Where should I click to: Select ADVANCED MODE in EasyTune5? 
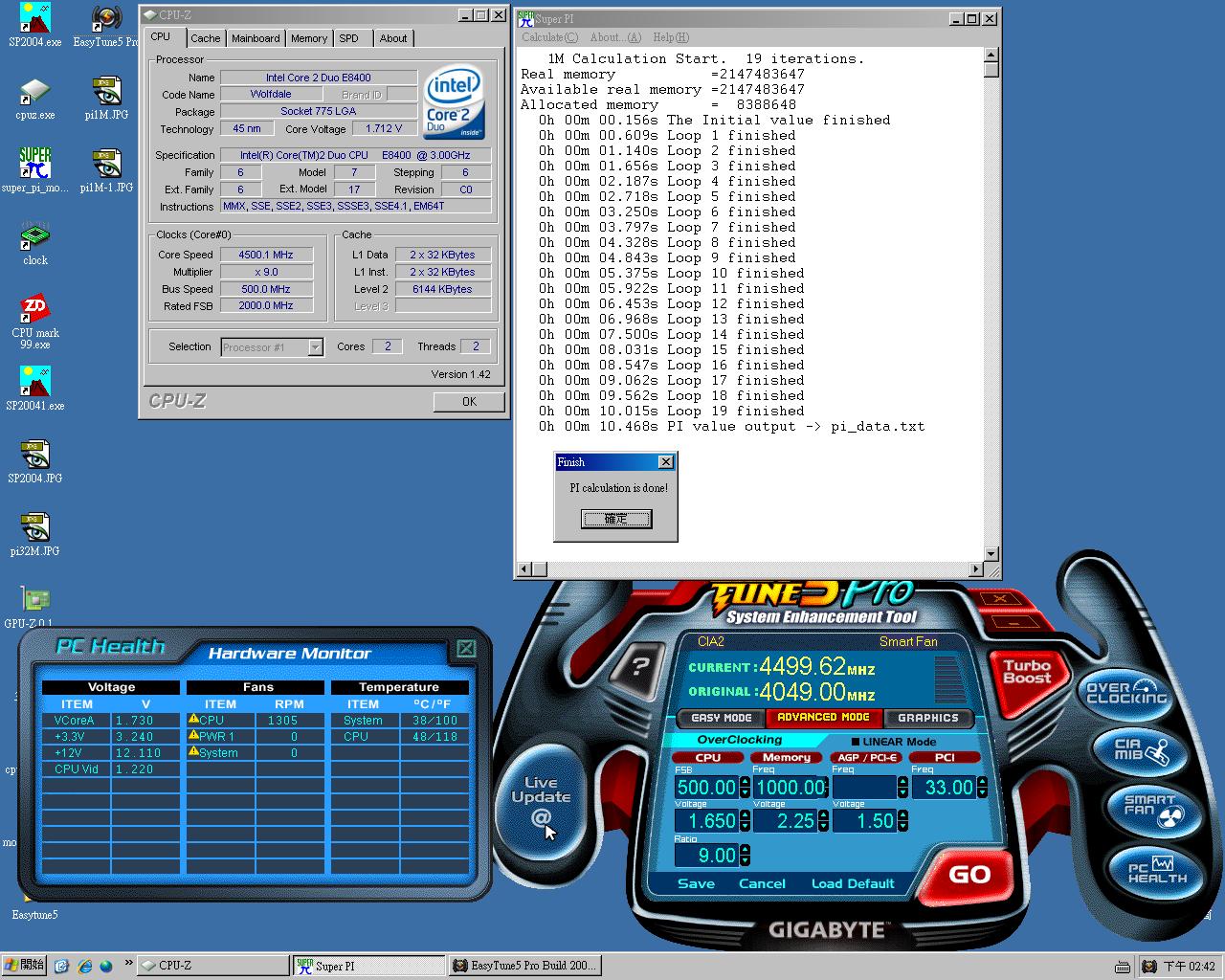pos(823,718)
